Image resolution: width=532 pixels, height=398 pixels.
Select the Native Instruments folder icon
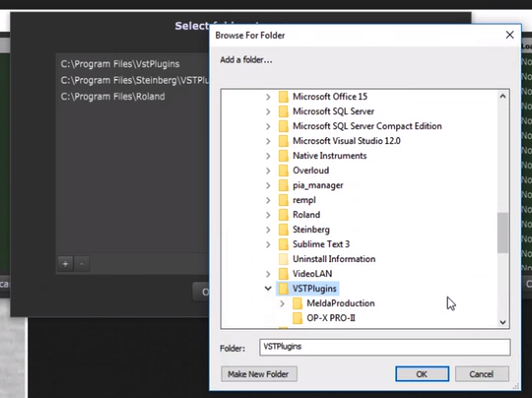coord(283,156)
